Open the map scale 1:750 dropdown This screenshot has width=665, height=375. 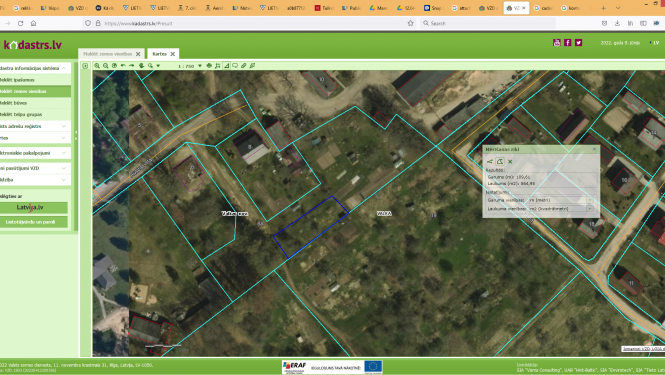pos(200,66)
